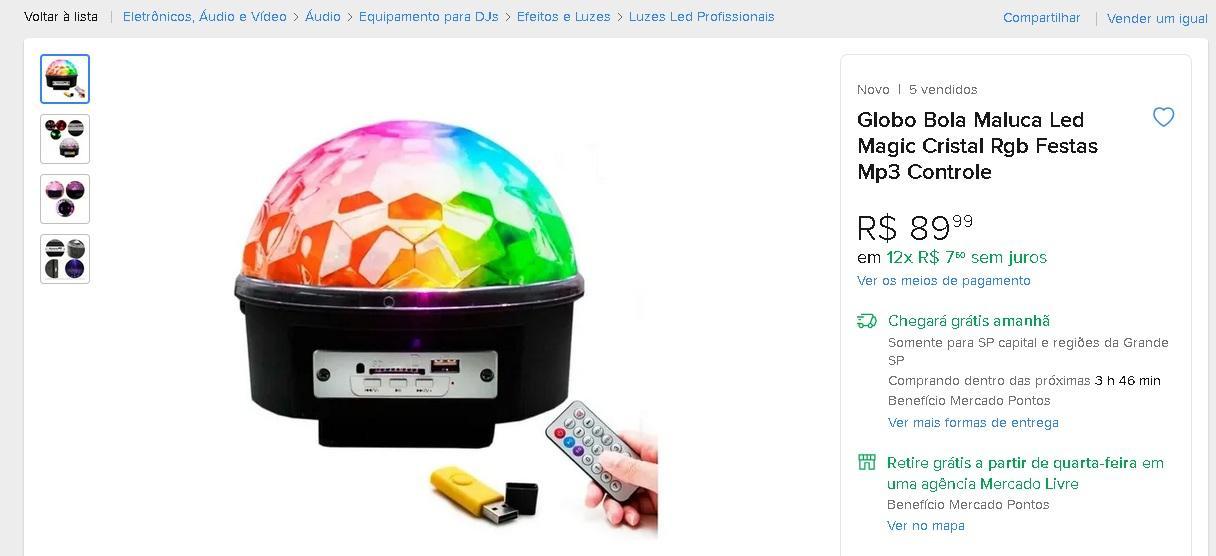This screenshot has height=556, width=1216.
Task: Click the Ver no mapa link
Action: (x=926, y=526)
